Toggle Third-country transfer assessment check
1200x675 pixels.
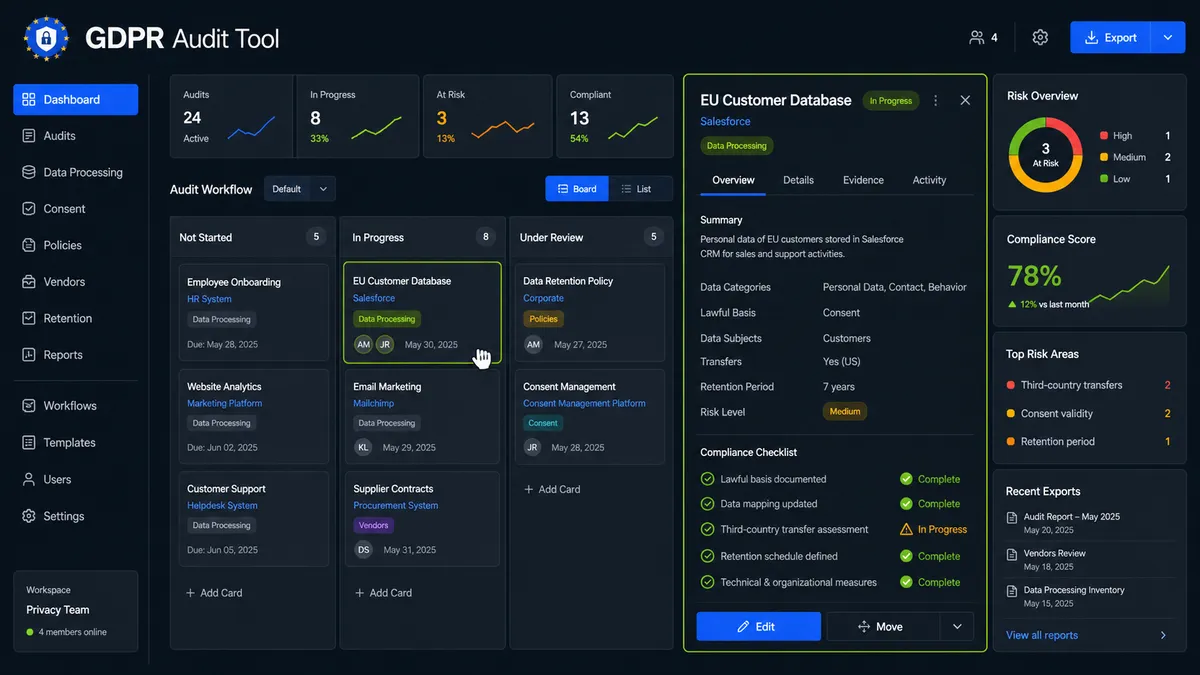(708, 529)
